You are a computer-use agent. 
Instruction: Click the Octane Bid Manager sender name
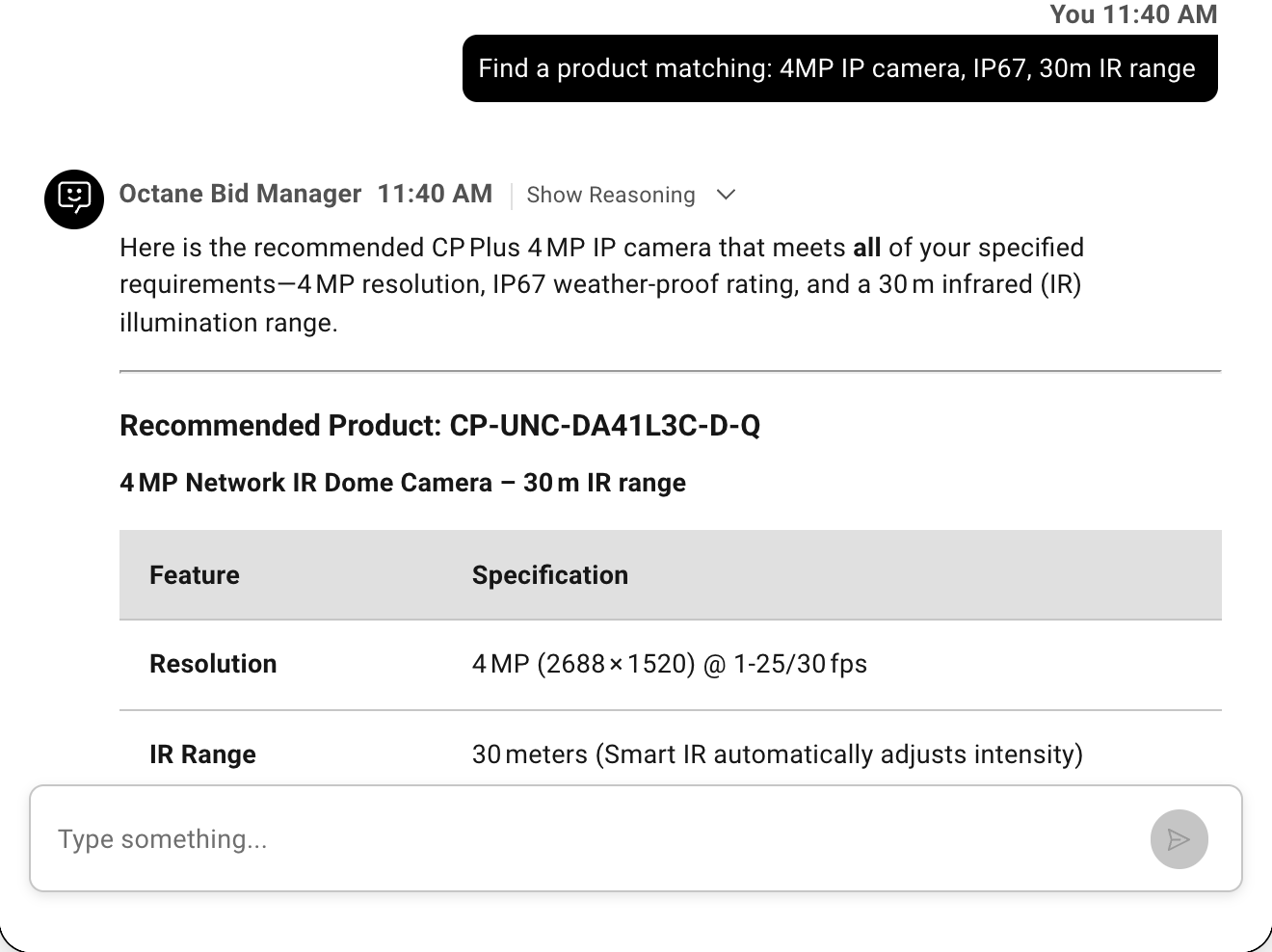coord(240,194)
